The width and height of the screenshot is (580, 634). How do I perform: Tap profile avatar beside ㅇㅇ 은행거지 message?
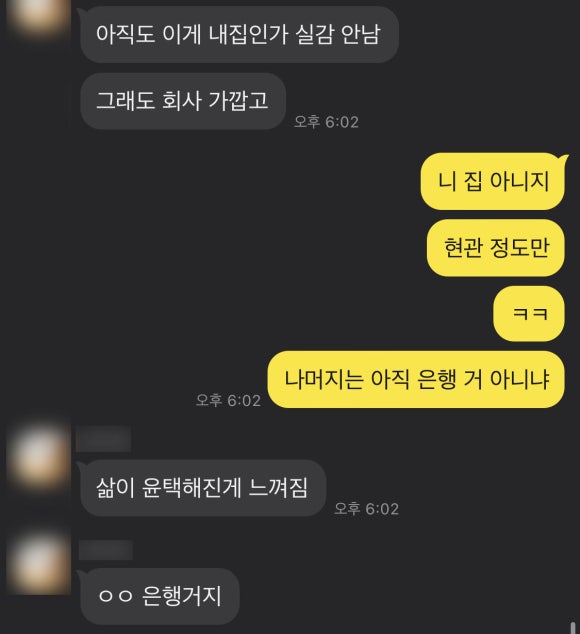click(39, 562)
